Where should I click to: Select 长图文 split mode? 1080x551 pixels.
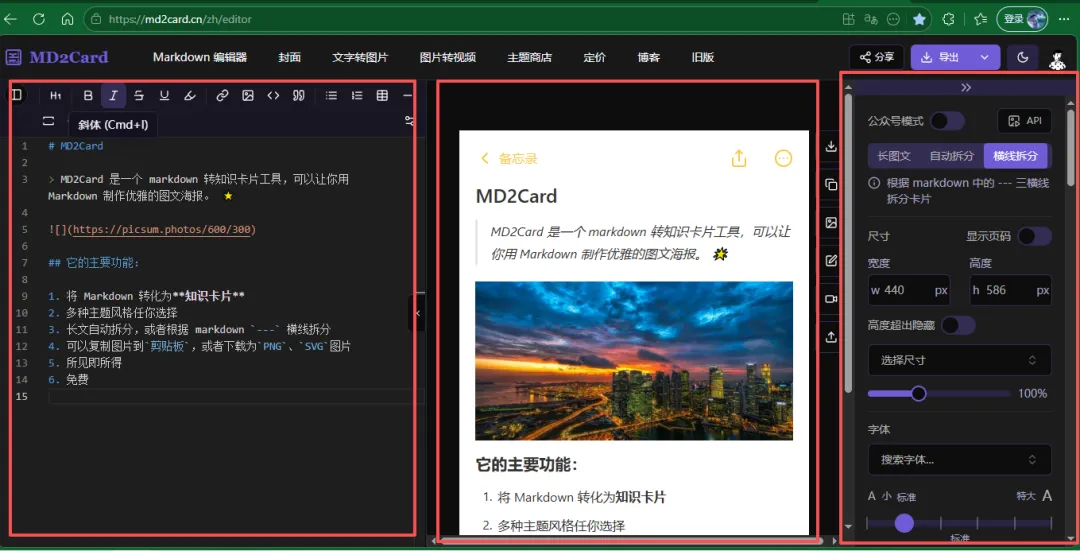894,156
